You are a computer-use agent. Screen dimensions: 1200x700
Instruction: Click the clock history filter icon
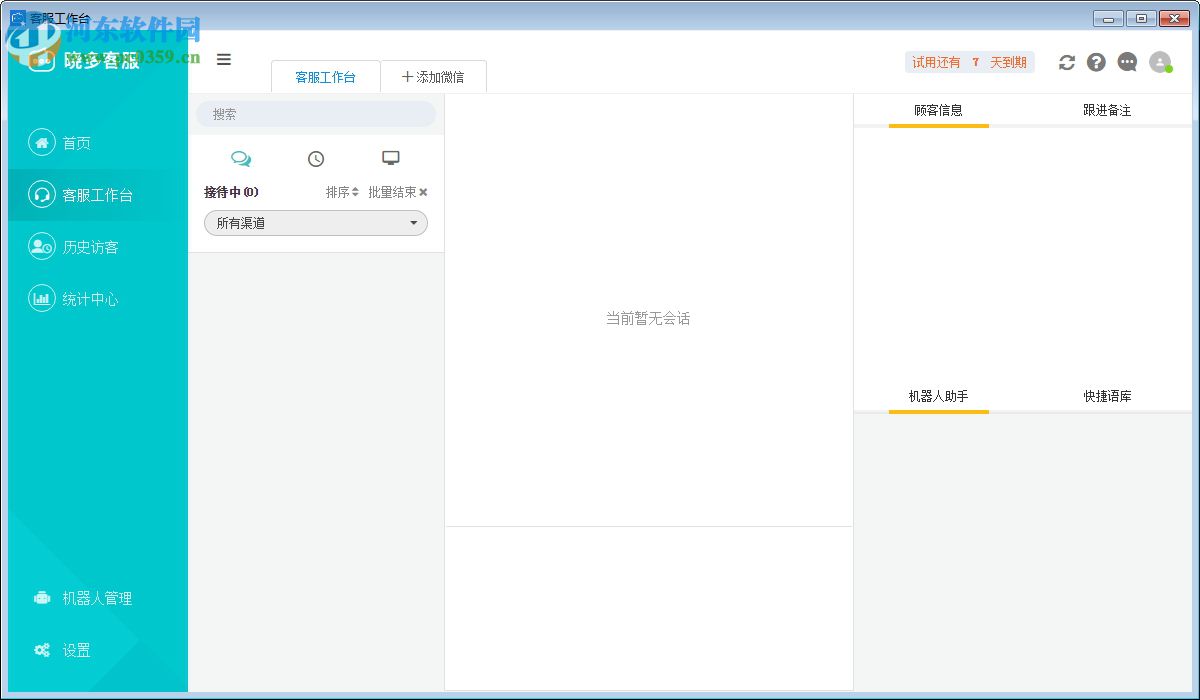316,158
